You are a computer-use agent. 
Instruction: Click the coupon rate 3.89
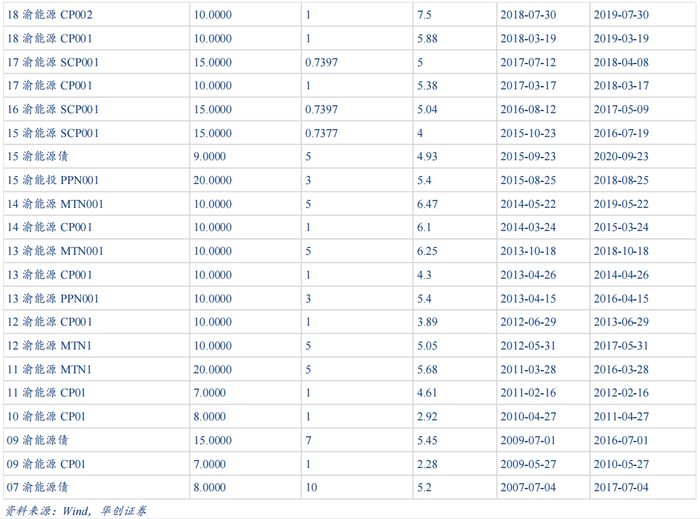point(427,322)
